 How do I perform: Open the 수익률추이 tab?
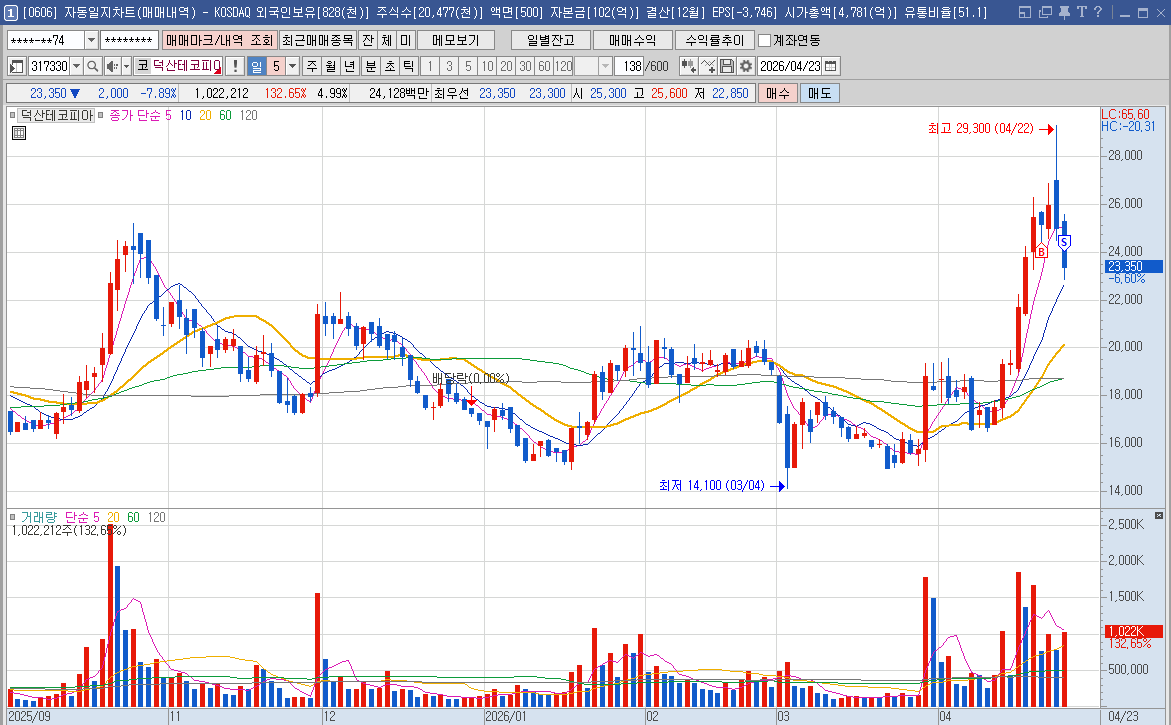click(714, 40)
